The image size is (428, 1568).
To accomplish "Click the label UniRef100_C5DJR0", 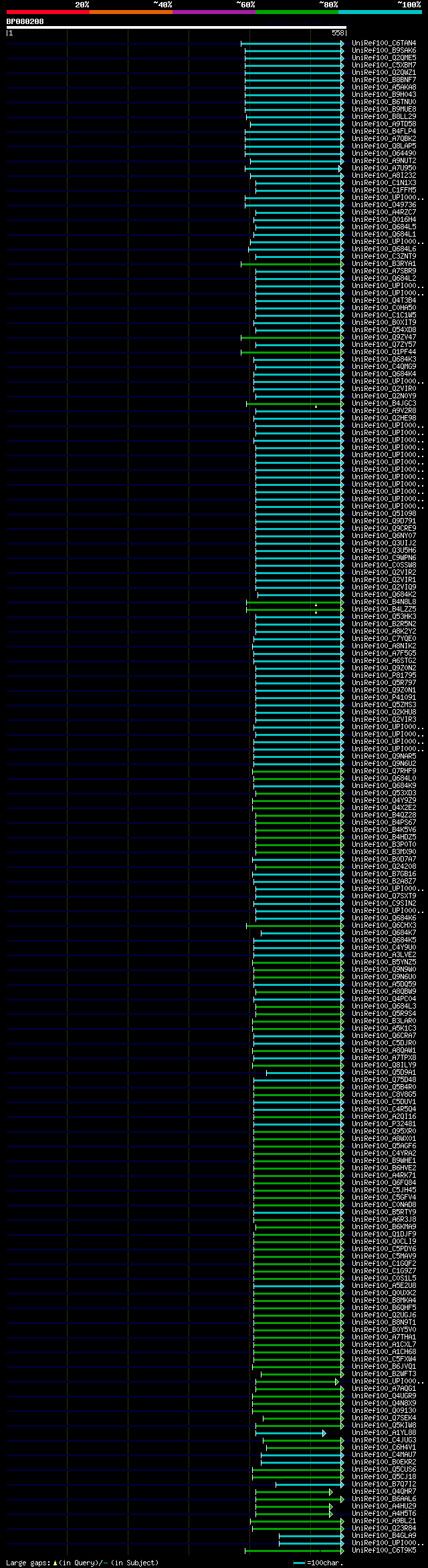I will [384, 1043].
